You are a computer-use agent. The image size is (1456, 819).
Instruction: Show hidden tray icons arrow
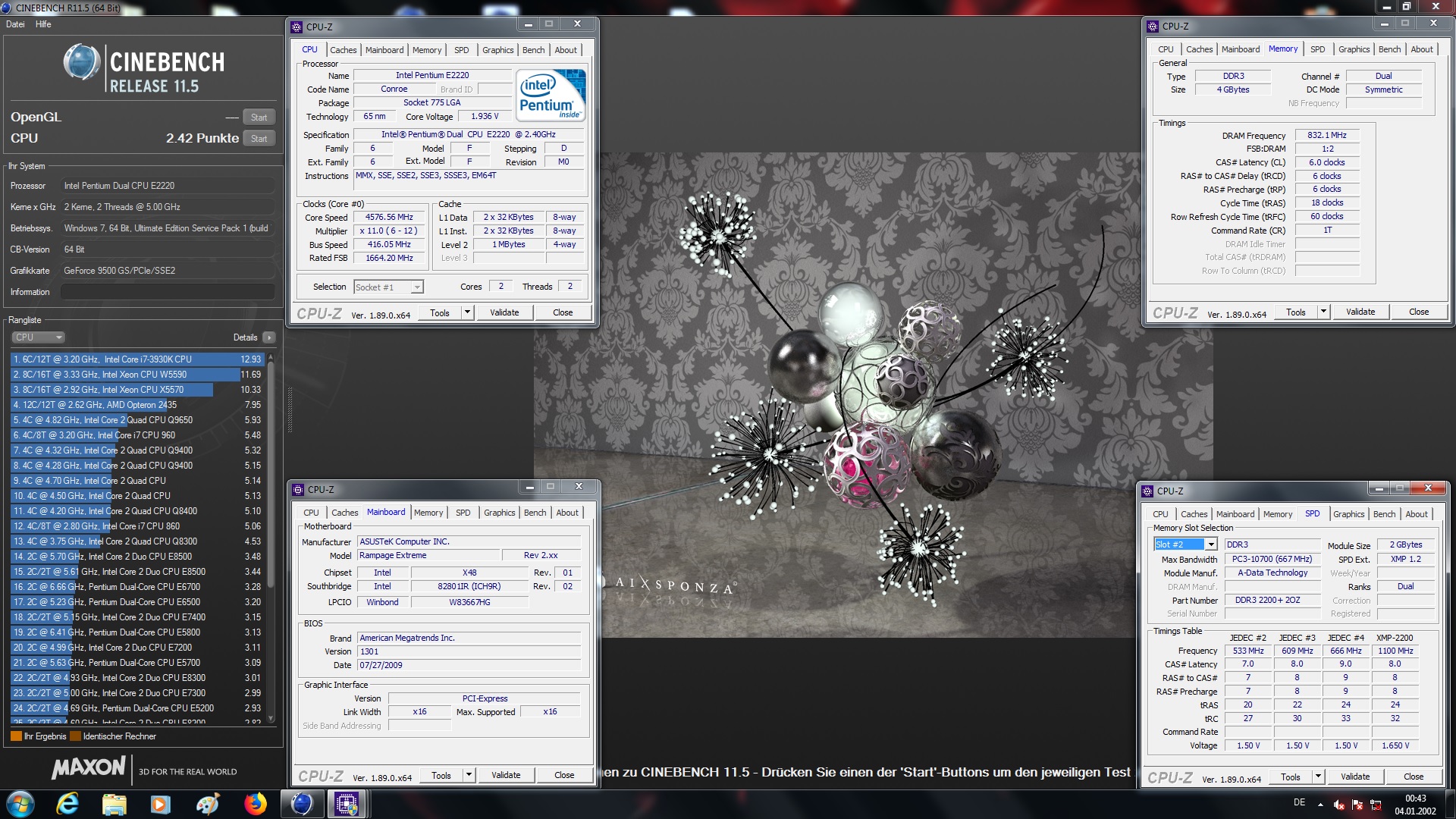1320,804
